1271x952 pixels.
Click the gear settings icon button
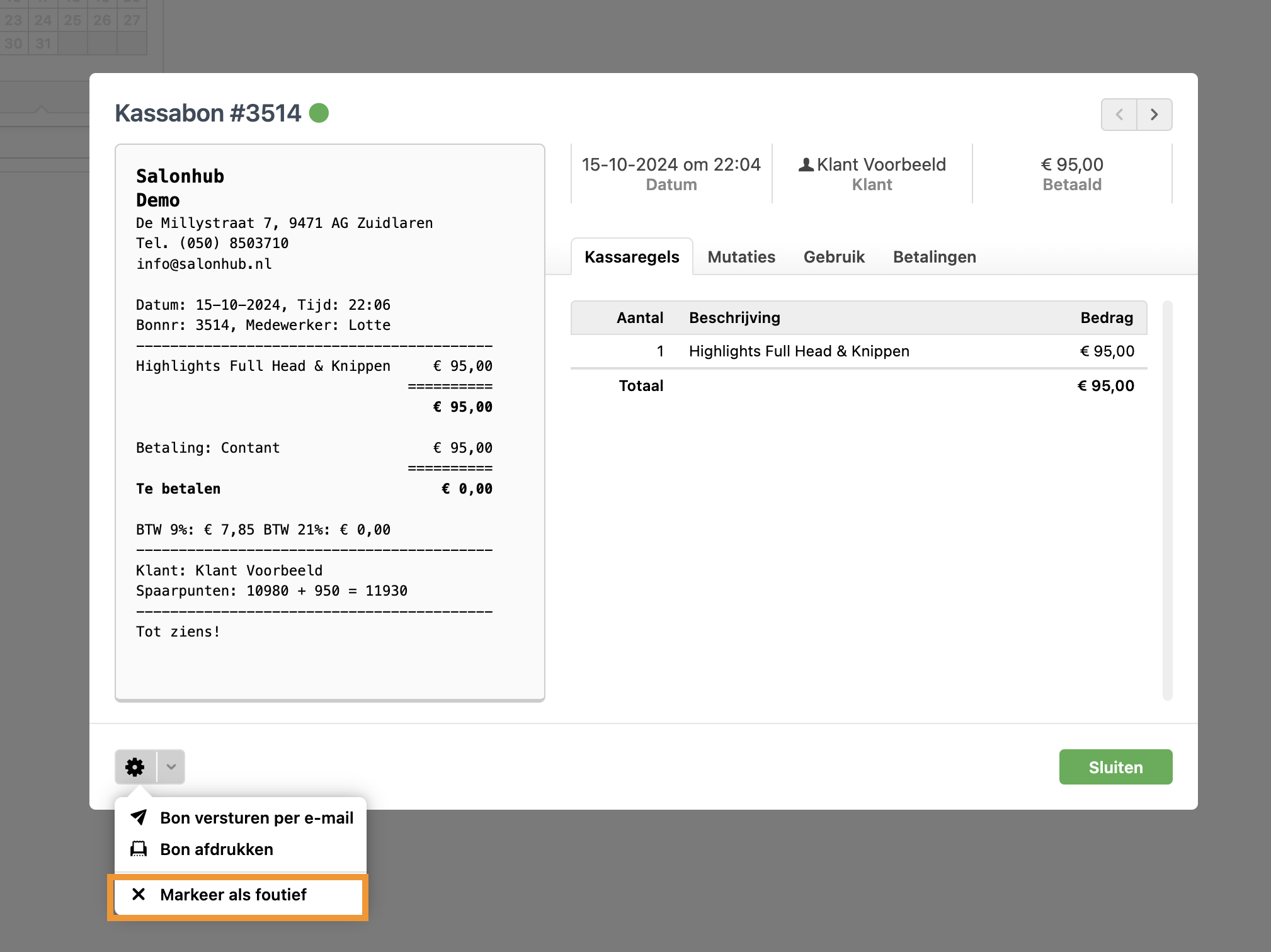tap(135, 767)
